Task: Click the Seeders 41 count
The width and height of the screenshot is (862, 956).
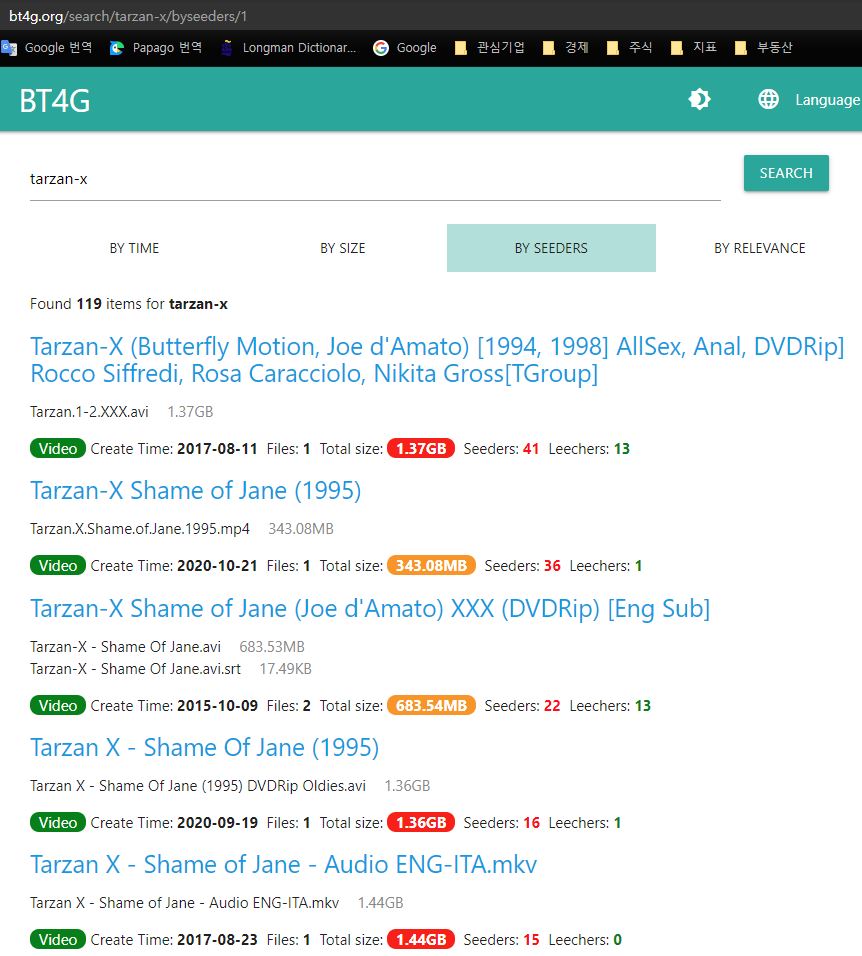Action: tap(530, 449)
